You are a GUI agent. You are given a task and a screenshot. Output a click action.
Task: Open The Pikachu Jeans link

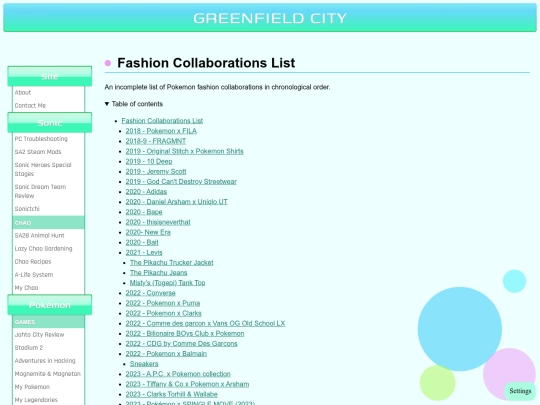158,273
